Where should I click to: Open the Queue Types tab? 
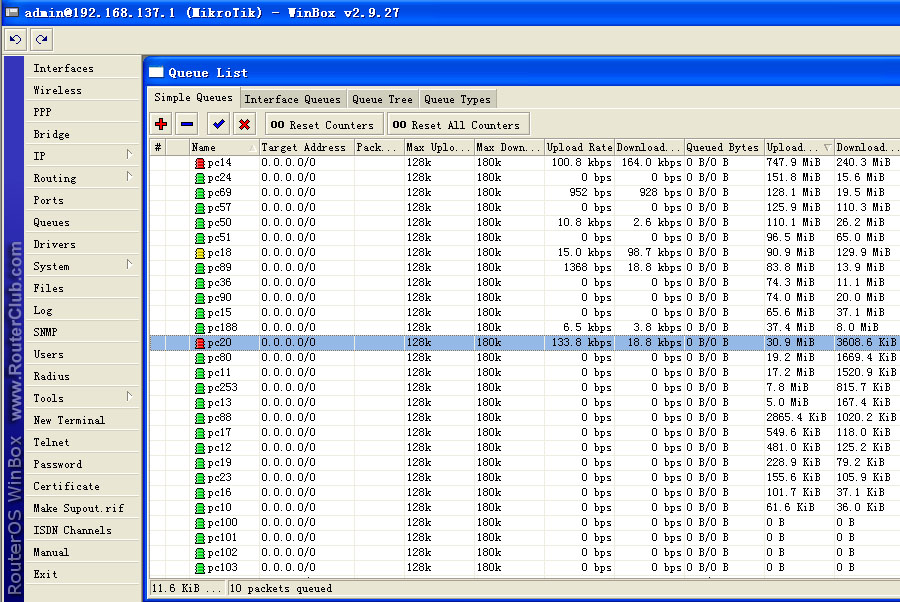pyautogui.click(x=457, y=99)
